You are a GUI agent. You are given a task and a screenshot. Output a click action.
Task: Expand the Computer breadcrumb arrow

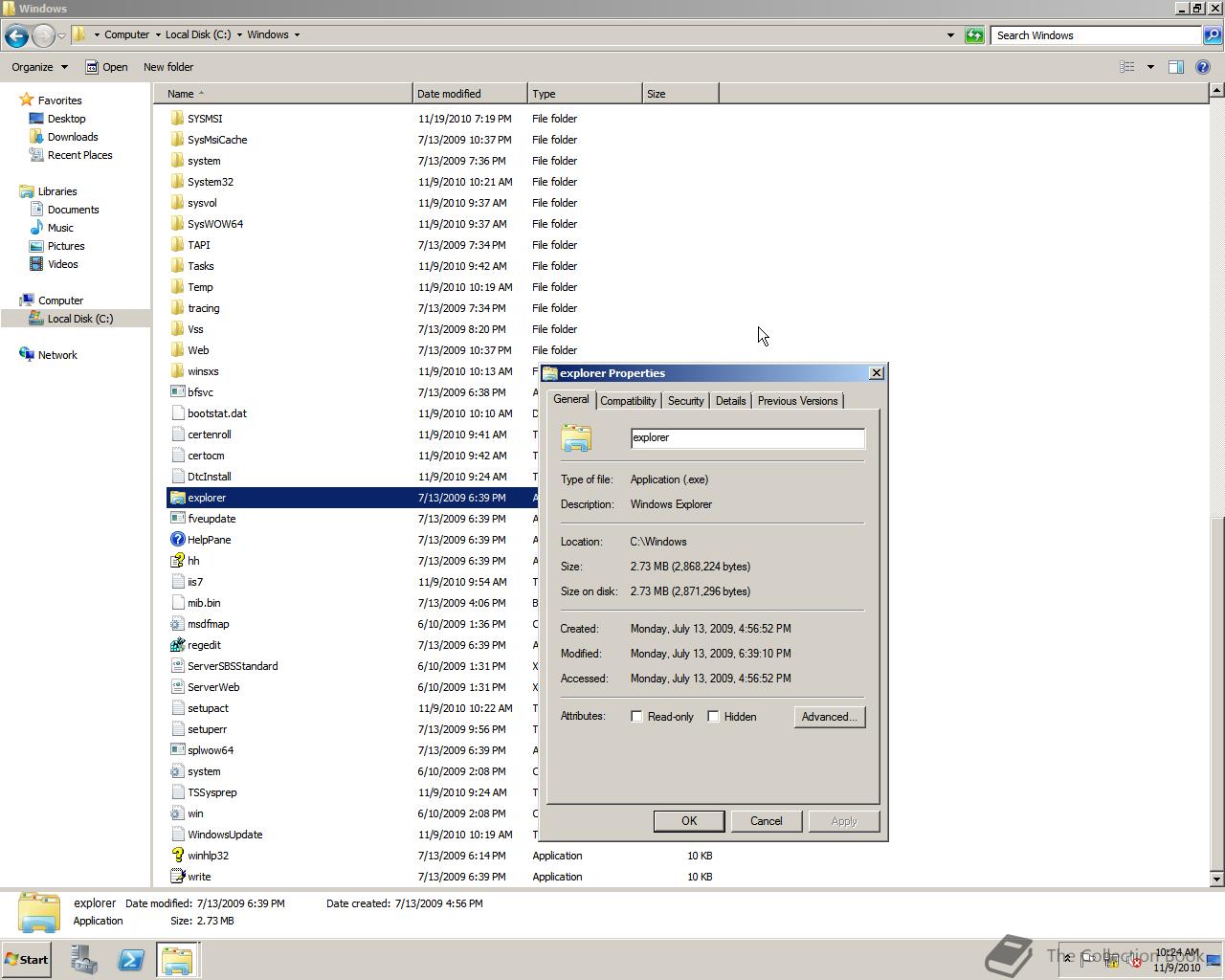pyautogui.click(x=157, y=35)
